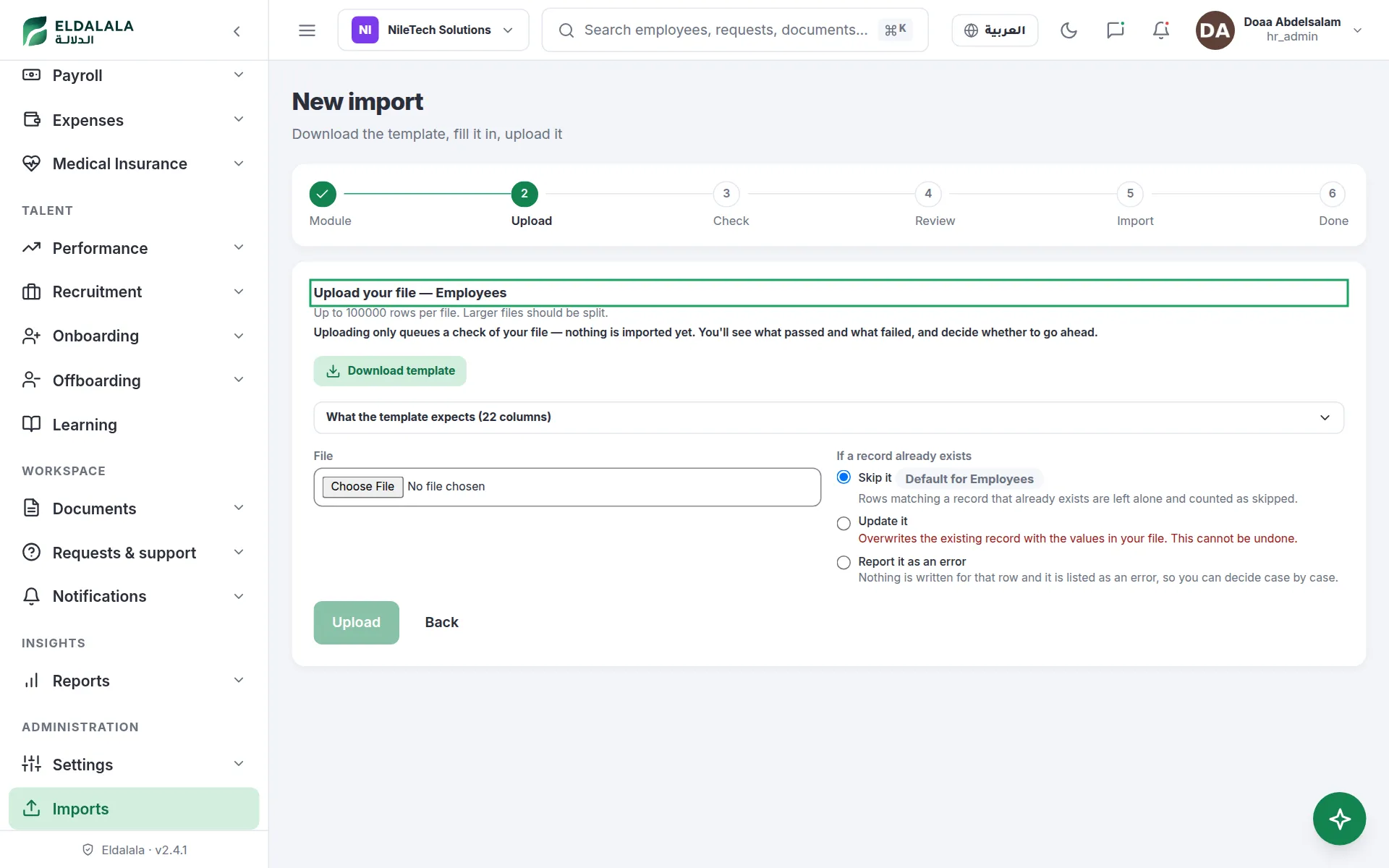Image resolution: width=1389 pixels, height=868 pixels.
Task: Select the Update it radio option
Action: pos(844,523)
